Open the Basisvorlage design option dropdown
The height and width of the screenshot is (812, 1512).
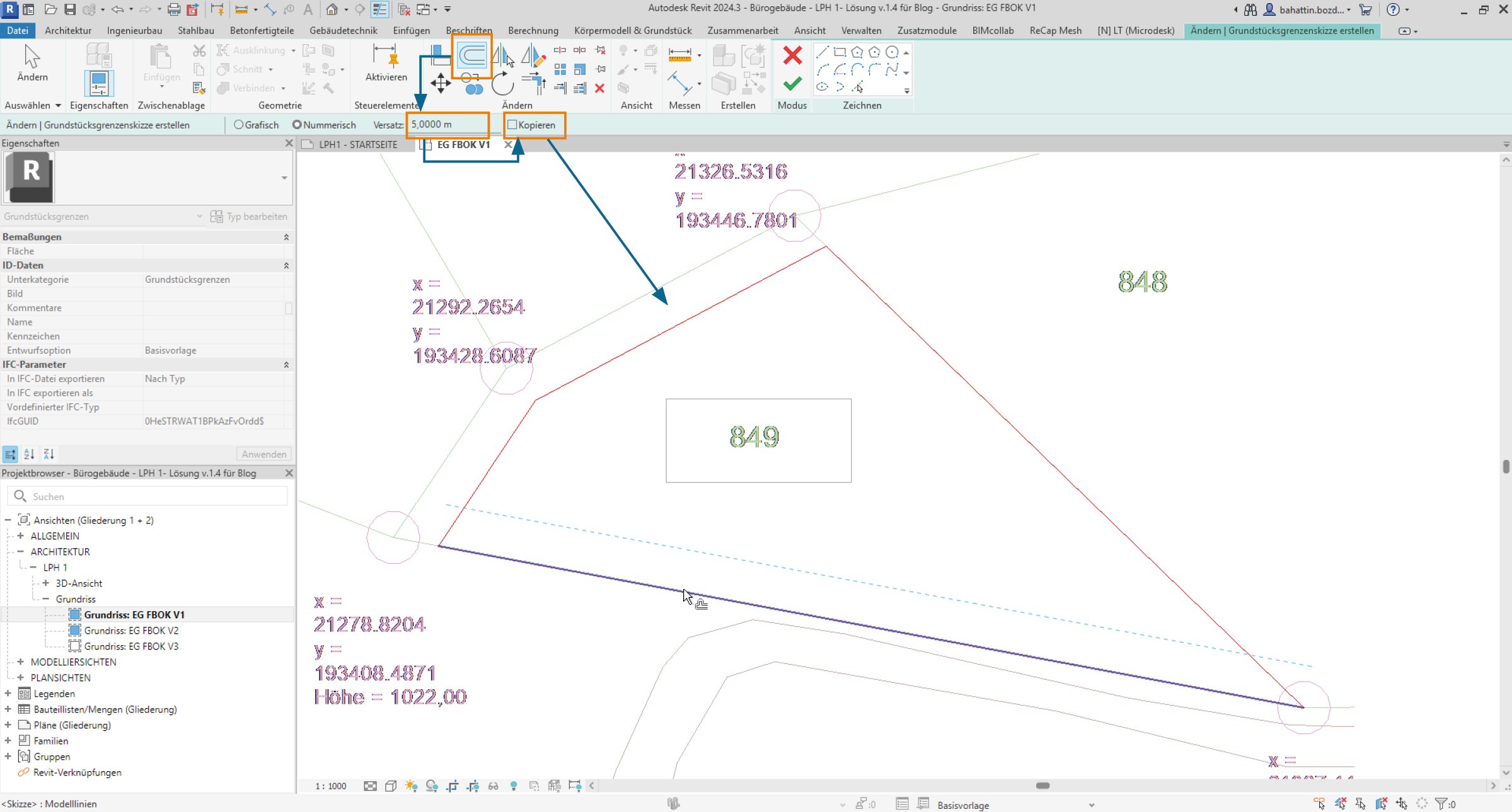pyautogui.click(x=1091, y=805)
